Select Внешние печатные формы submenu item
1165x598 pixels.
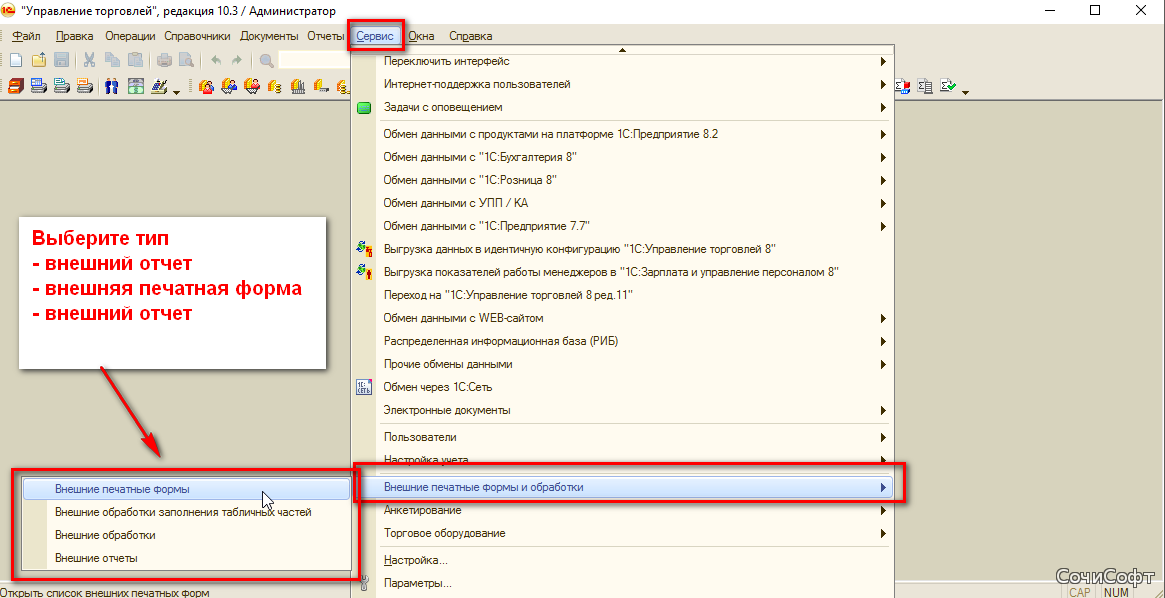[186, 490]
